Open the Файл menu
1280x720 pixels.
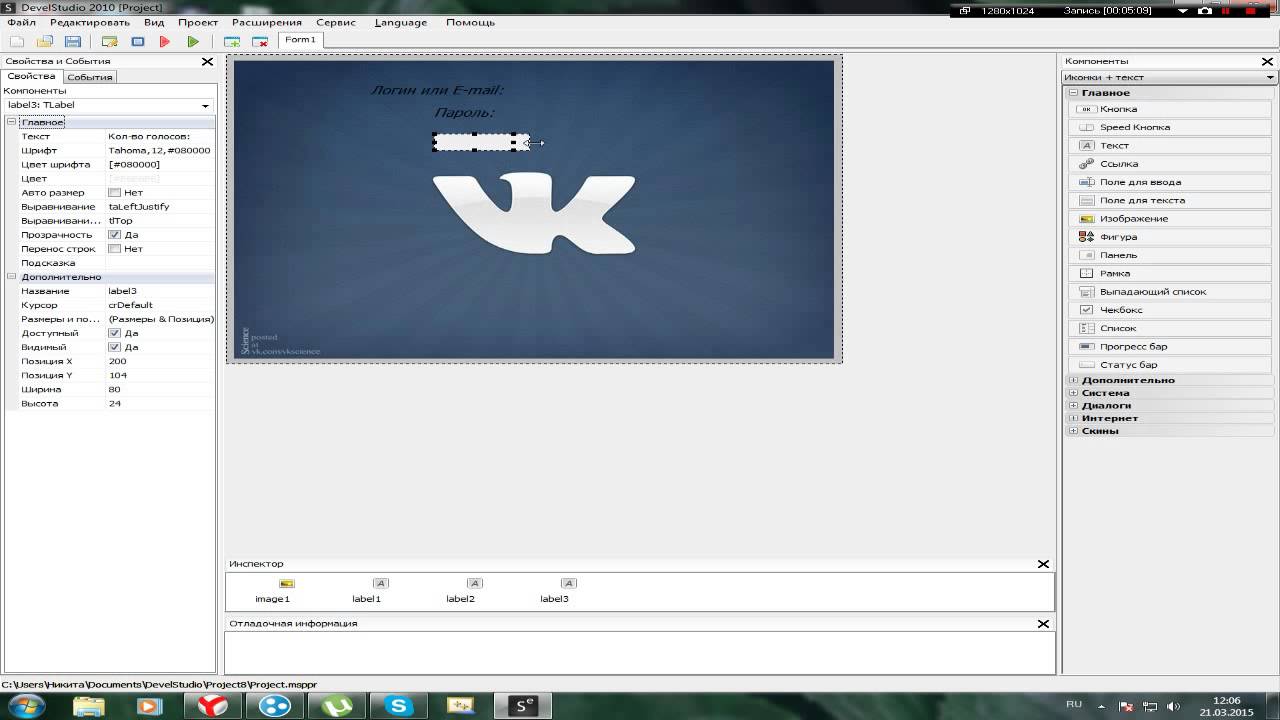tap(21, 22)
